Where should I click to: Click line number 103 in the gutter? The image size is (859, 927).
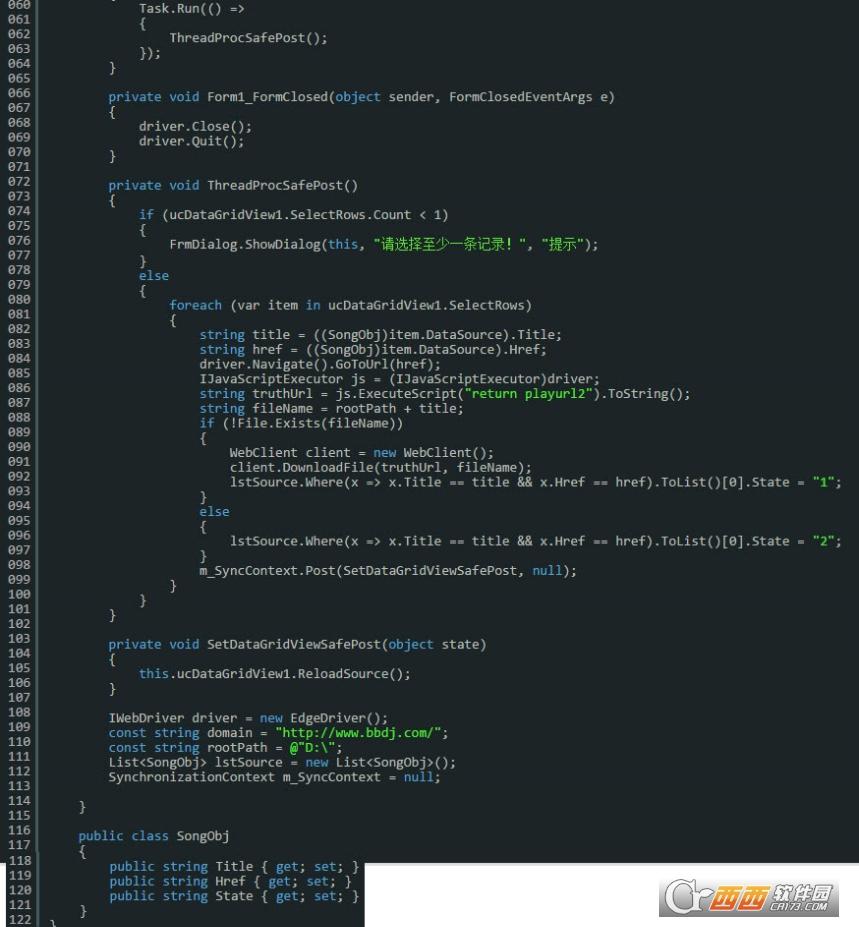pos(19,638)
